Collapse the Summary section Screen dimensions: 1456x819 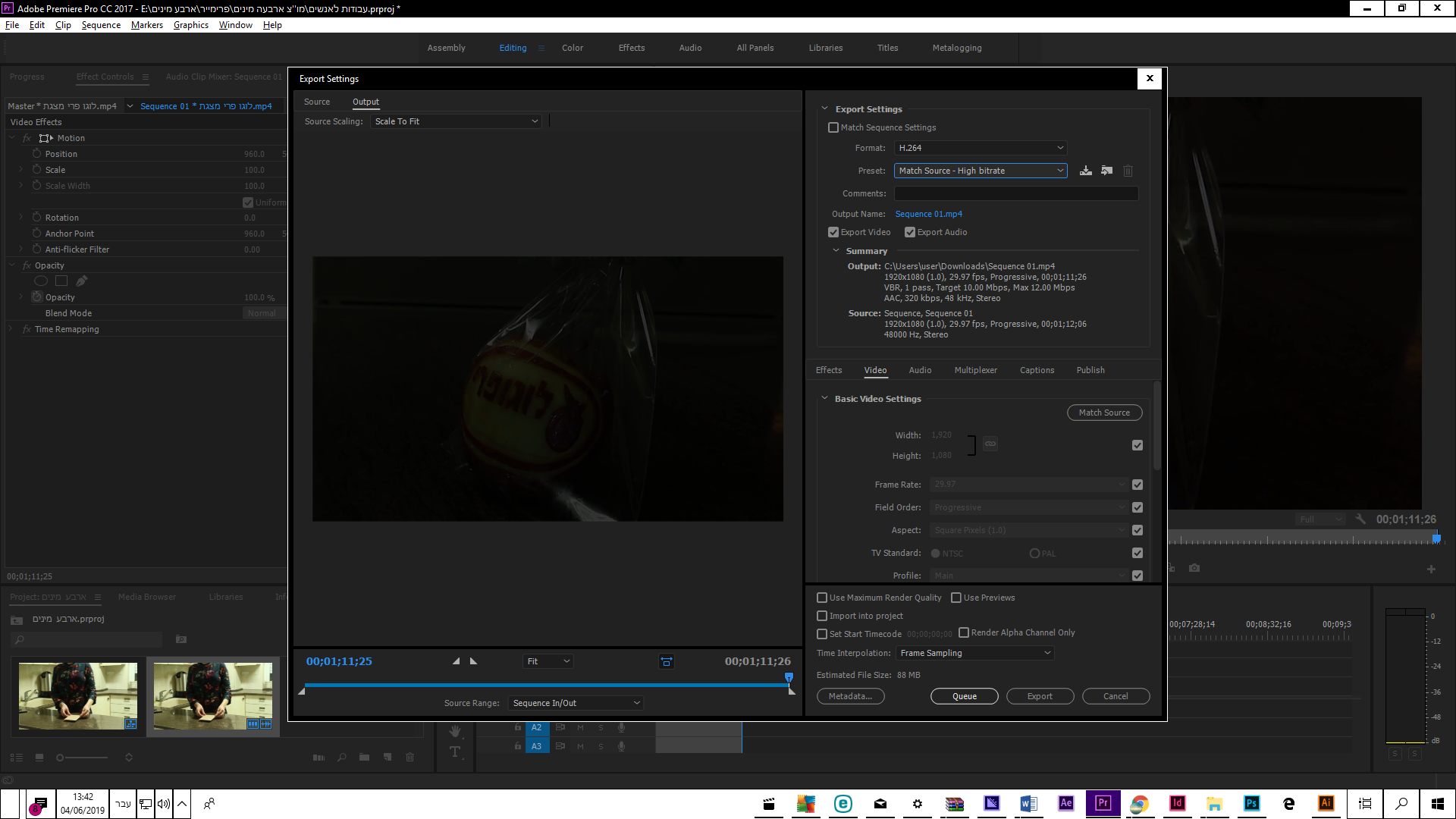pyautogui.click(x=836, y=251)
